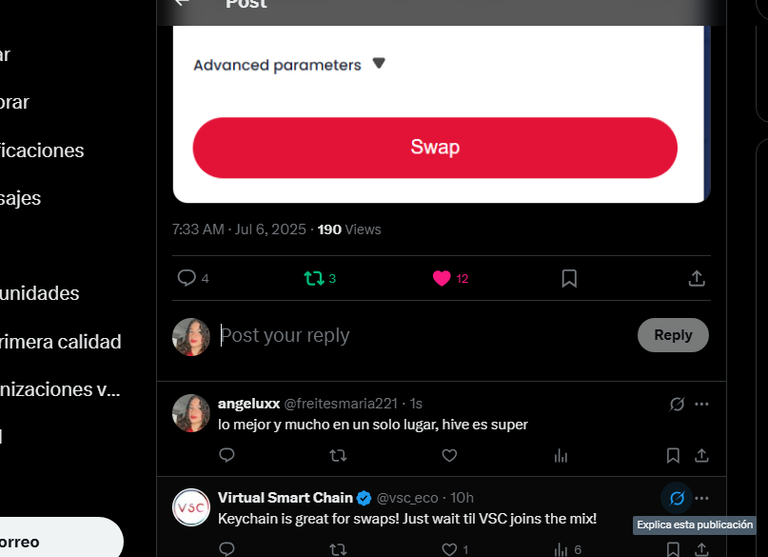Viewport: 768px width, 557px height.
Task: Bookmark angeluxx's reply
Action: (673, 456)
